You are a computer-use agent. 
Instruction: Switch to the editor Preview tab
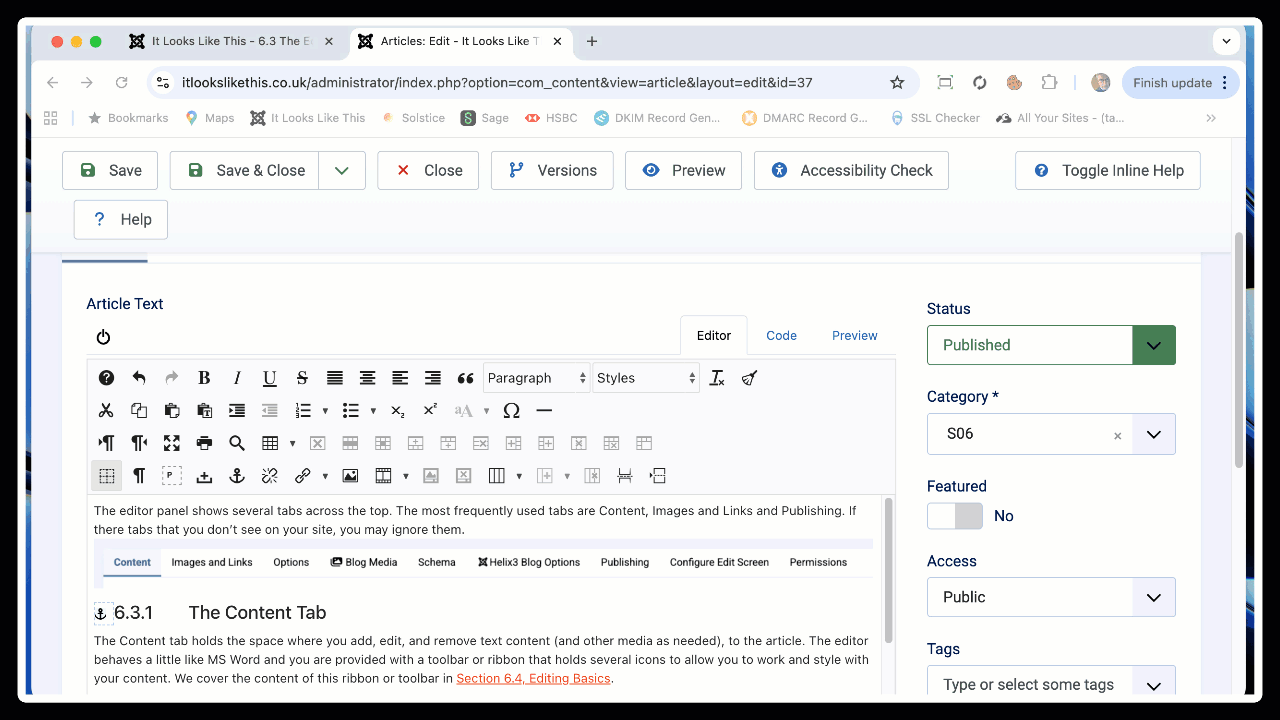854,336
